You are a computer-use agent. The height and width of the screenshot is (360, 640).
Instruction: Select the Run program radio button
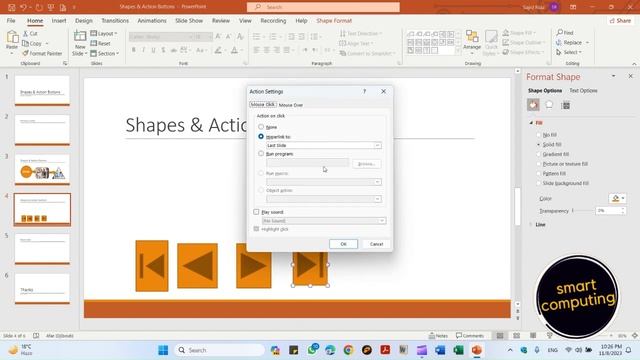point(261,153)
